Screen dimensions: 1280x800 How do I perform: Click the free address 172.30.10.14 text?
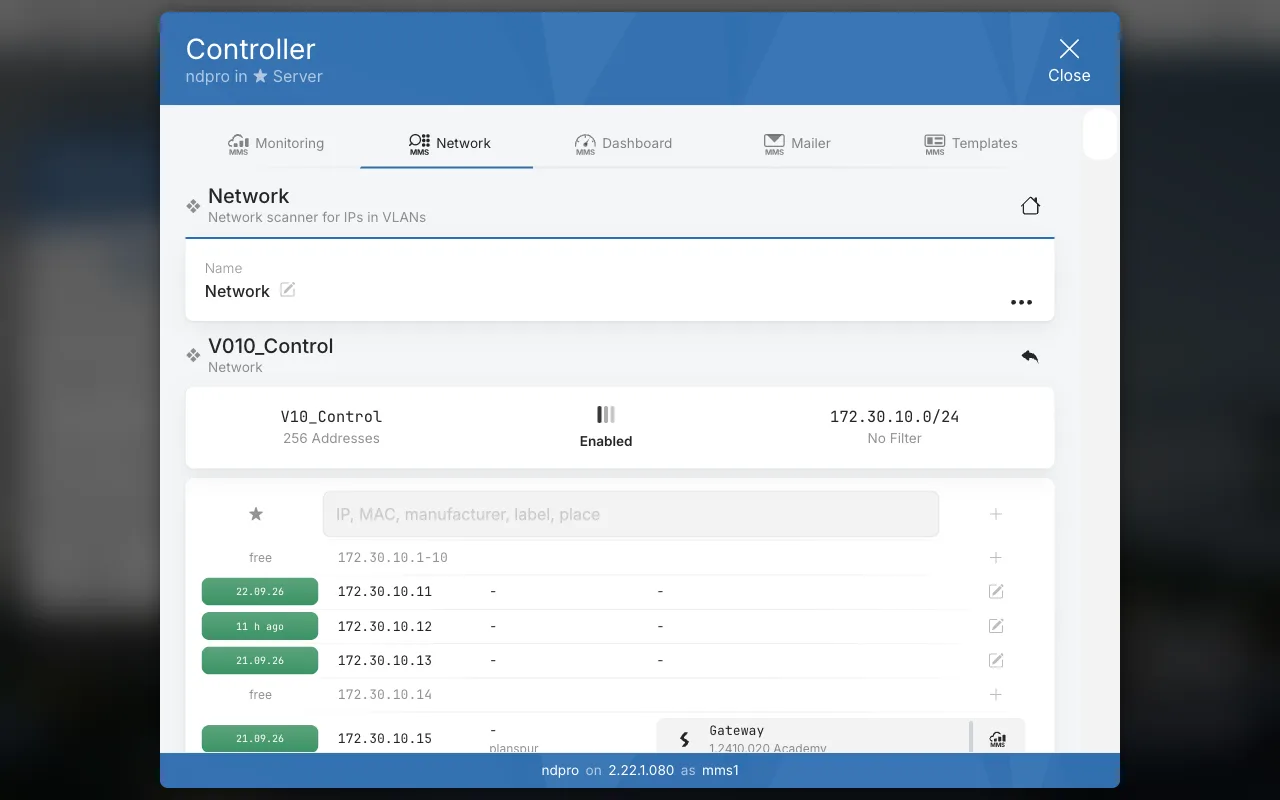coord(385,695)
